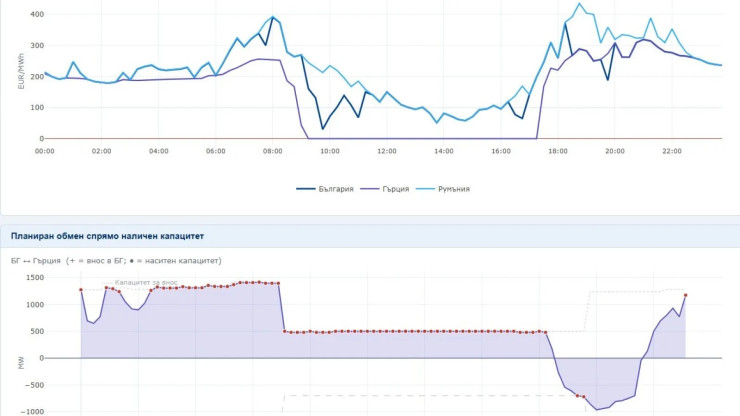Click the dark blue България legend line swatch
740x416 pixels.
[305, 189]
